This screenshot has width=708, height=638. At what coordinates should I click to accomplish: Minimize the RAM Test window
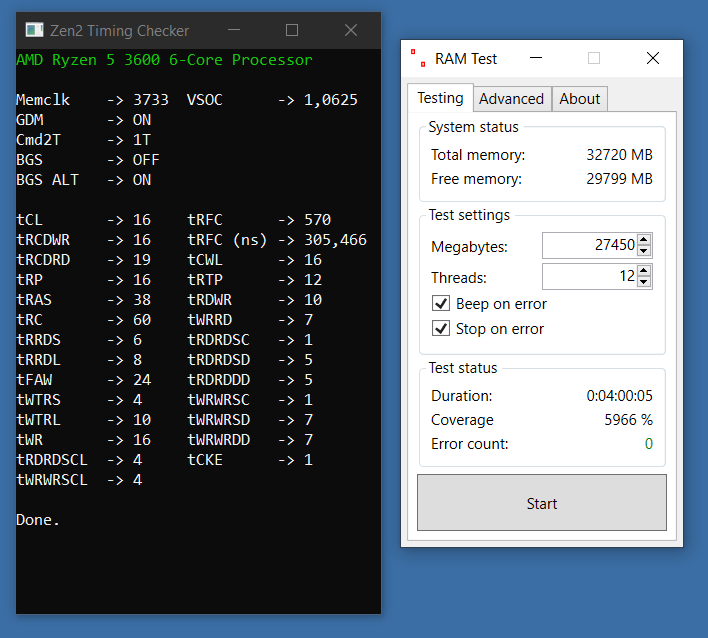point(536,58)
